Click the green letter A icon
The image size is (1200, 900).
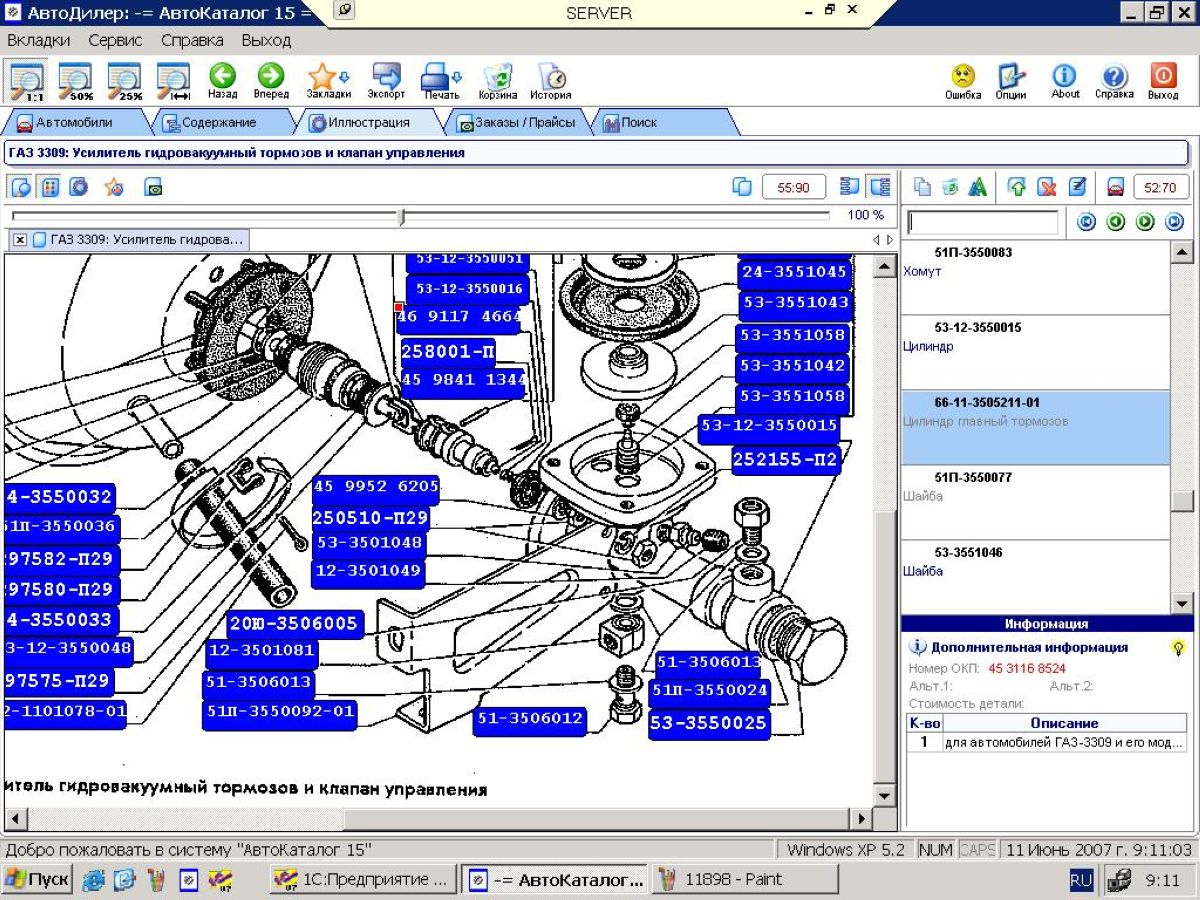click(978, 187)
